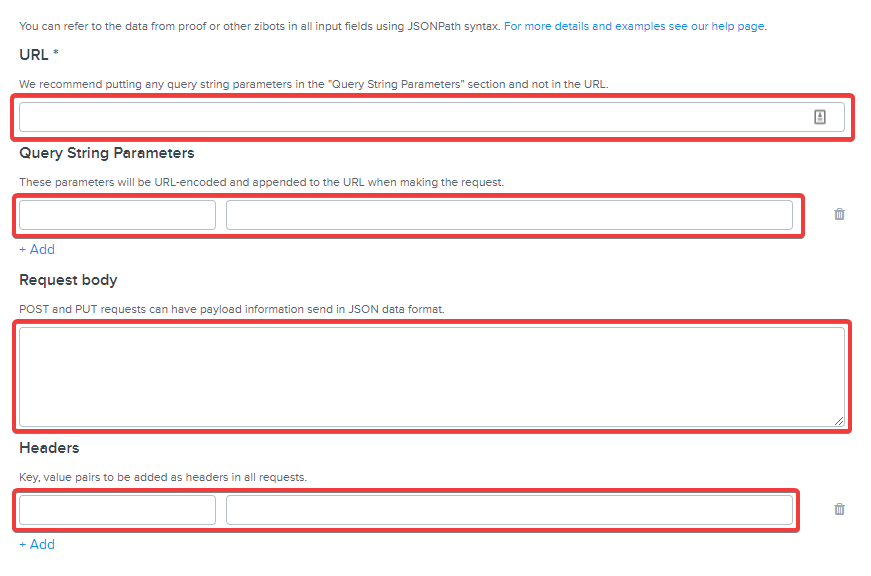Open the help page link
This screenshot has width=871, height=576.
634,26
